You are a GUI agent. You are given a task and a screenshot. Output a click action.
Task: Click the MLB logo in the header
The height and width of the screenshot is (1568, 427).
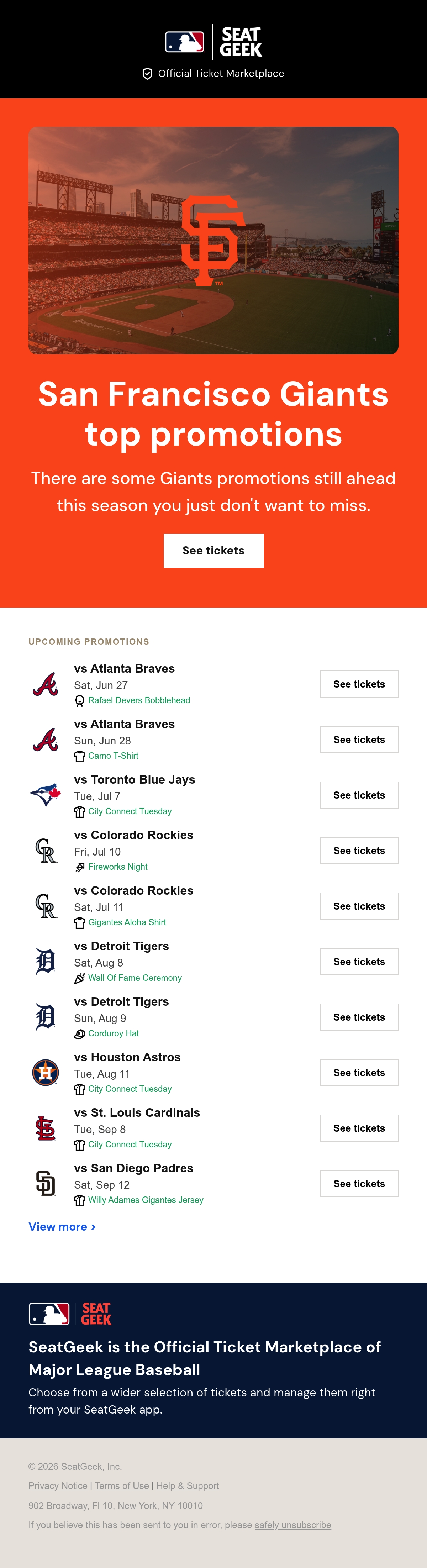tap(184, 42)
